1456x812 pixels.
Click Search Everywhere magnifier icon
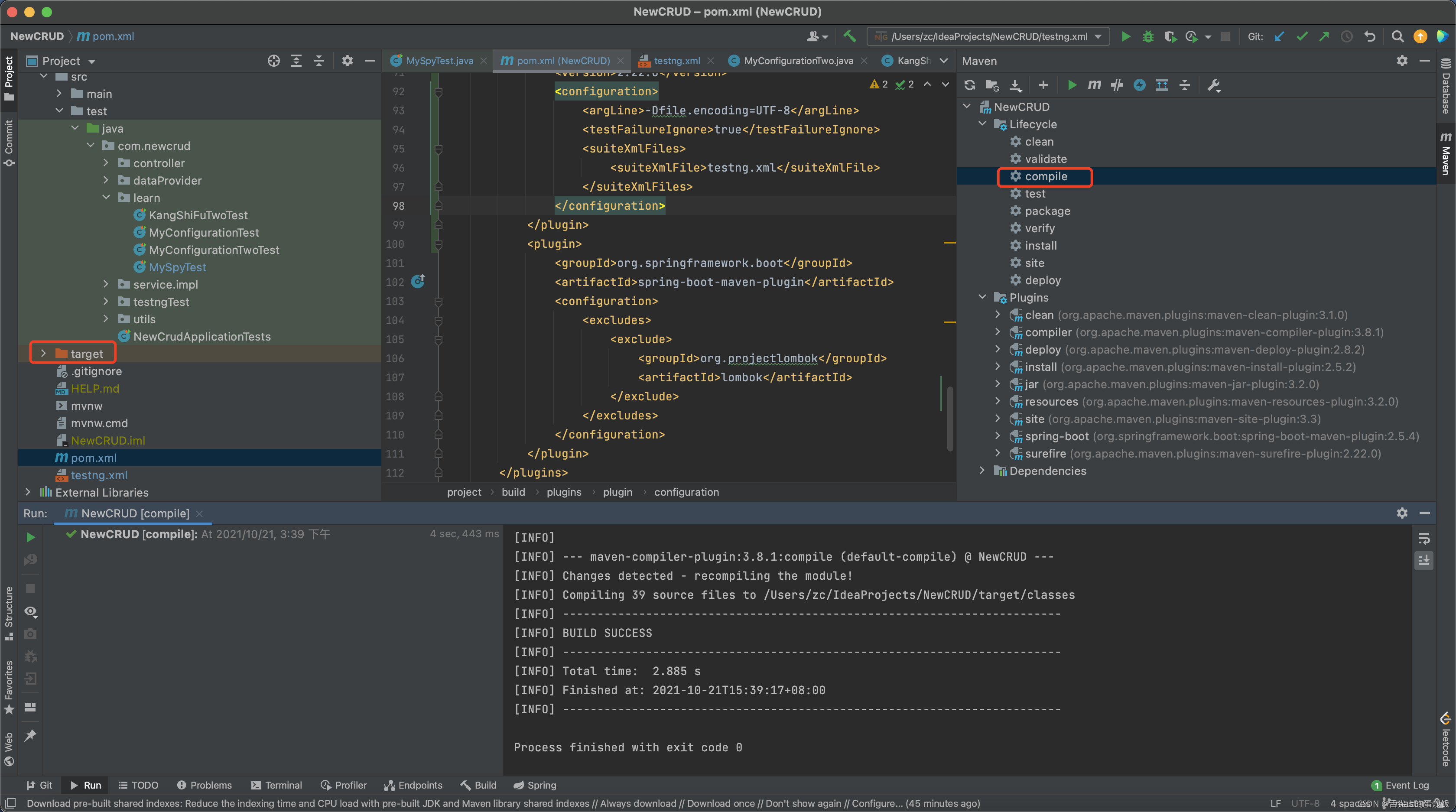coord(1397,36)
